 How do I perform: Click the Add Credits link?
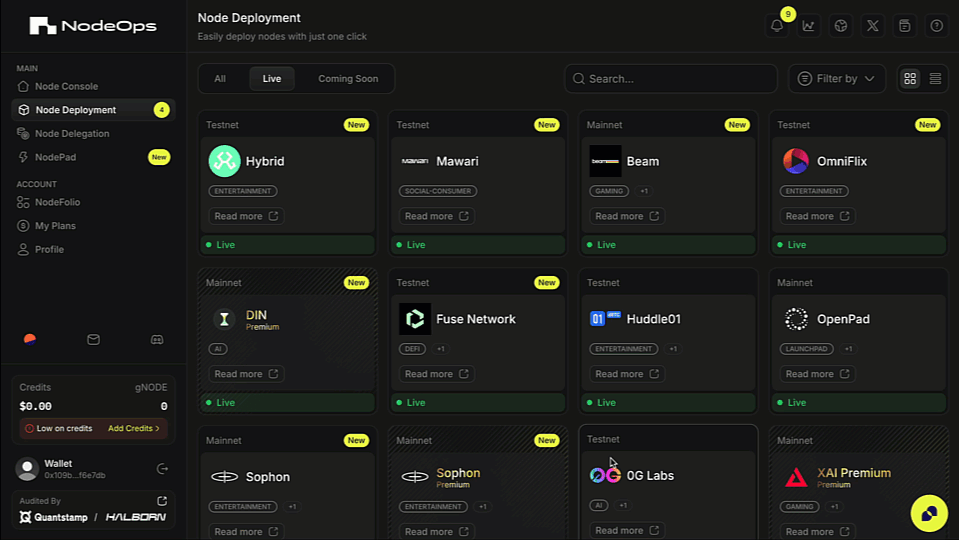tap(133, 428)
